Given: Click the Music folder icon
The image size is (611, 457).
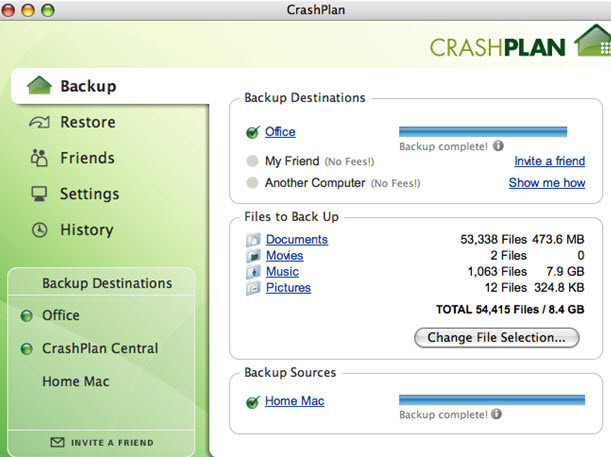Looking at the screenshot, I should 253,272.
